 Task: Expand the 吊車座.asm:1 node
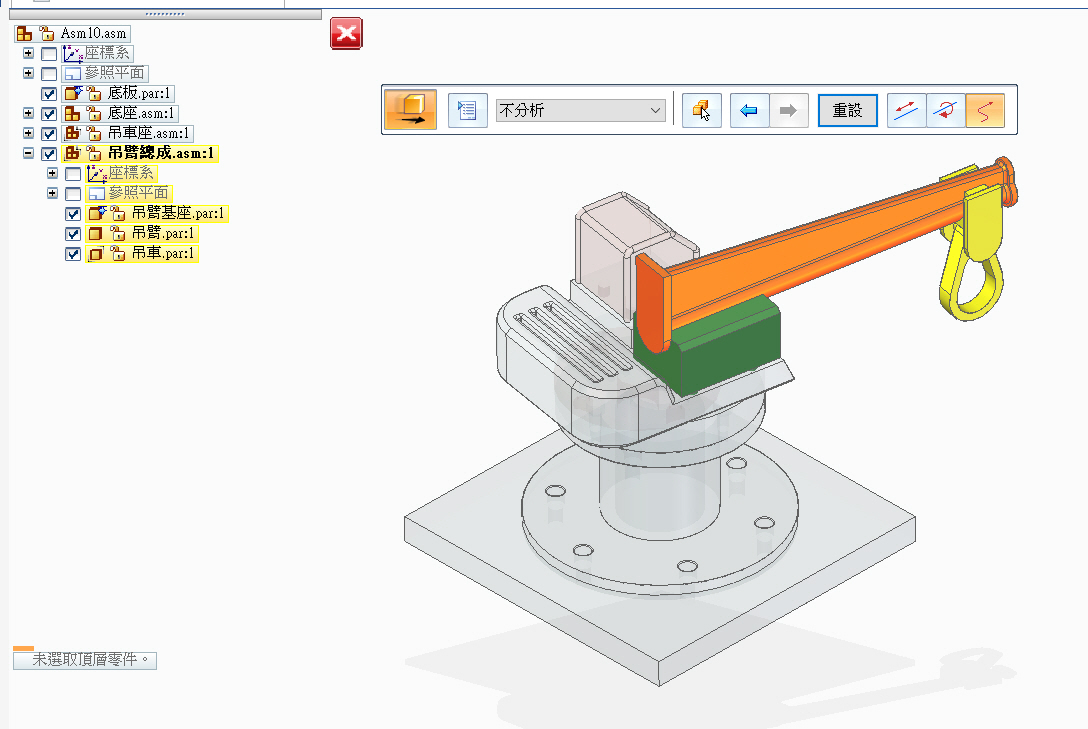(x=28, y=133)
